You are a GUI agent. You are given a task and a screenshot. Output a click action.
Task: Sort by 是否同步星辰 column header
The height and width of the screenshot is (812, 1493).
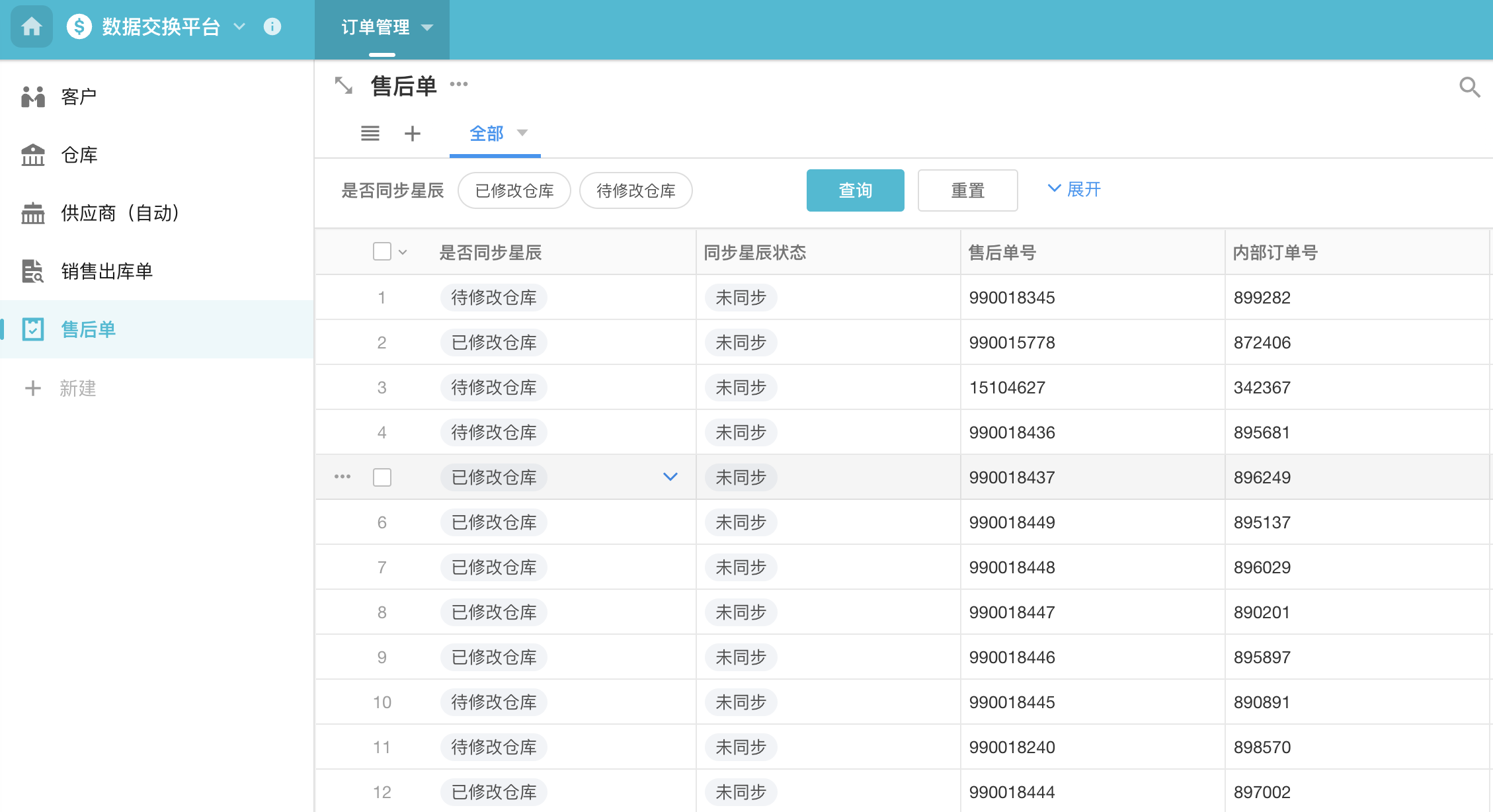pos(491,252)
